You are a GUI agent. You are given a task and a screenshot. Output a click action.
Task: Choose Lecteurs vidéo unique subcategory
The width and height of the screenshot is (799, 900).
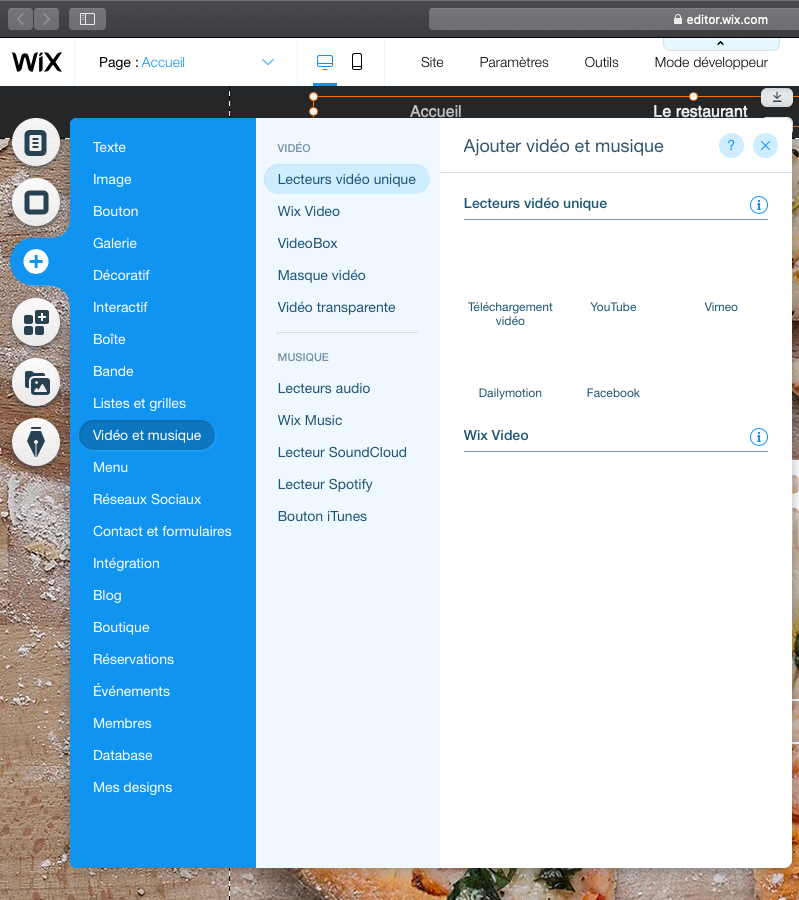click(347, 179)
